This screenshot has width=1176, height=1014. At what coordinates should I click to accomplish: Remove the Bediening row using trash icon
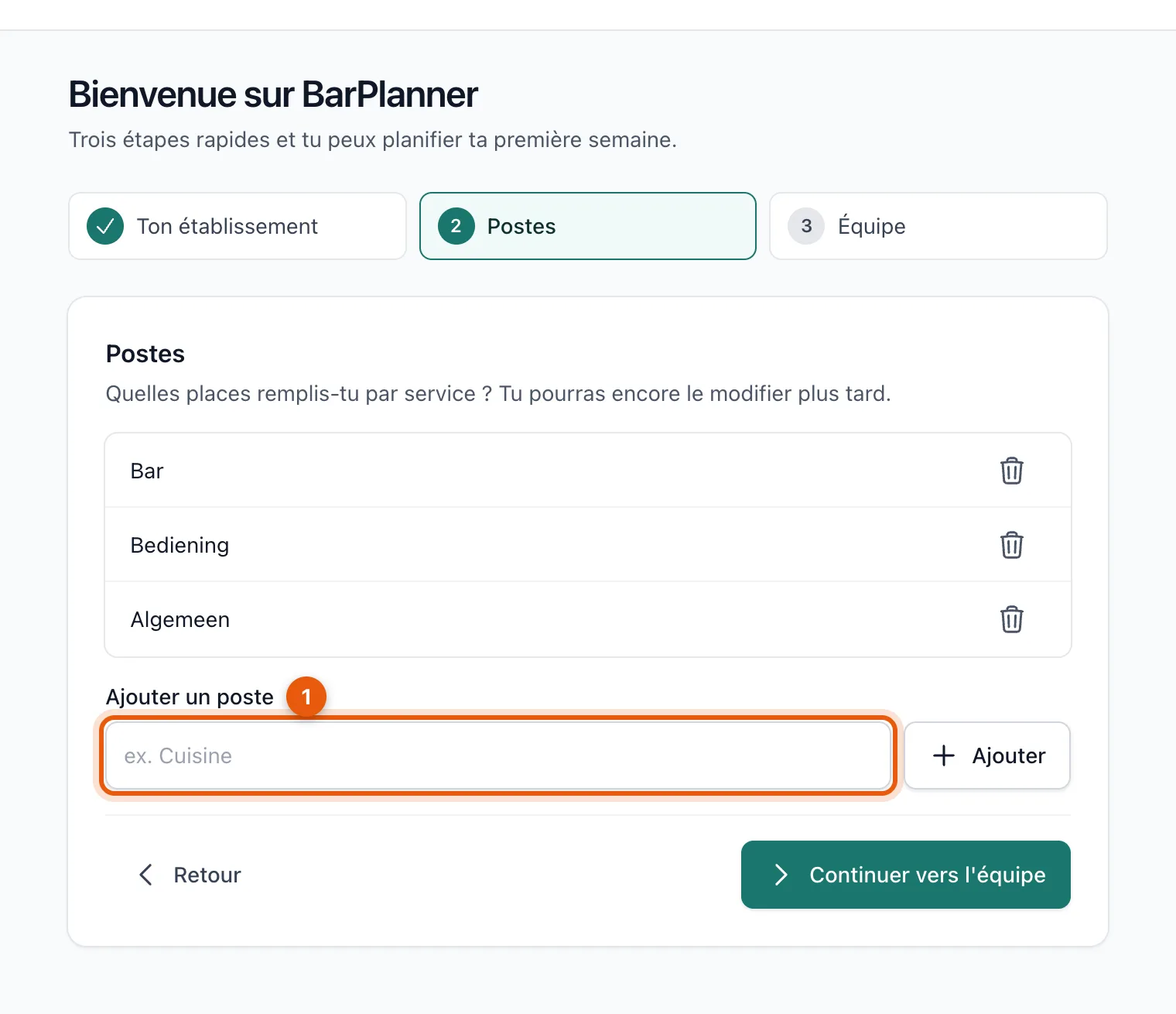tap(1011, 545)
